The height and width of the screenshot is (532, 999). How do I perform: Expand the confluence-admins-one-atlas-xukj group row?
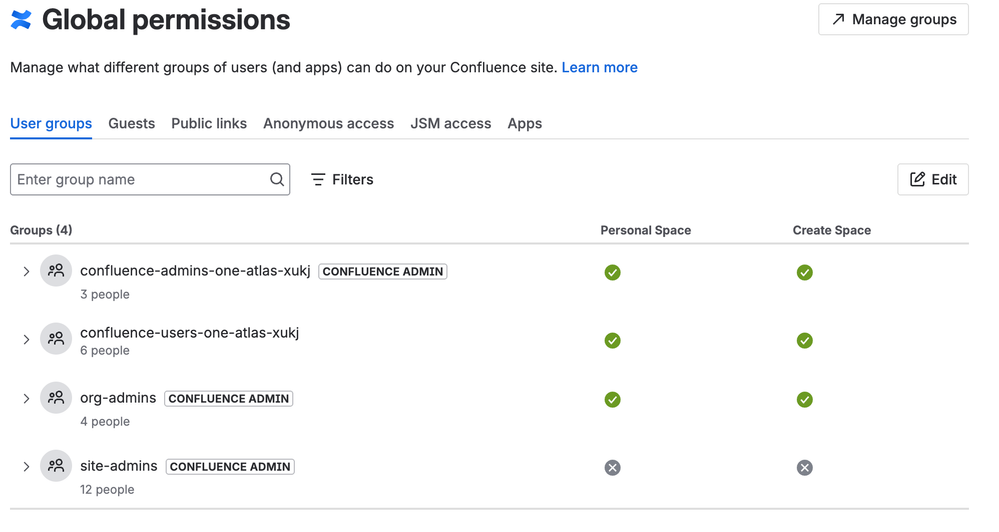pos(27,272)
